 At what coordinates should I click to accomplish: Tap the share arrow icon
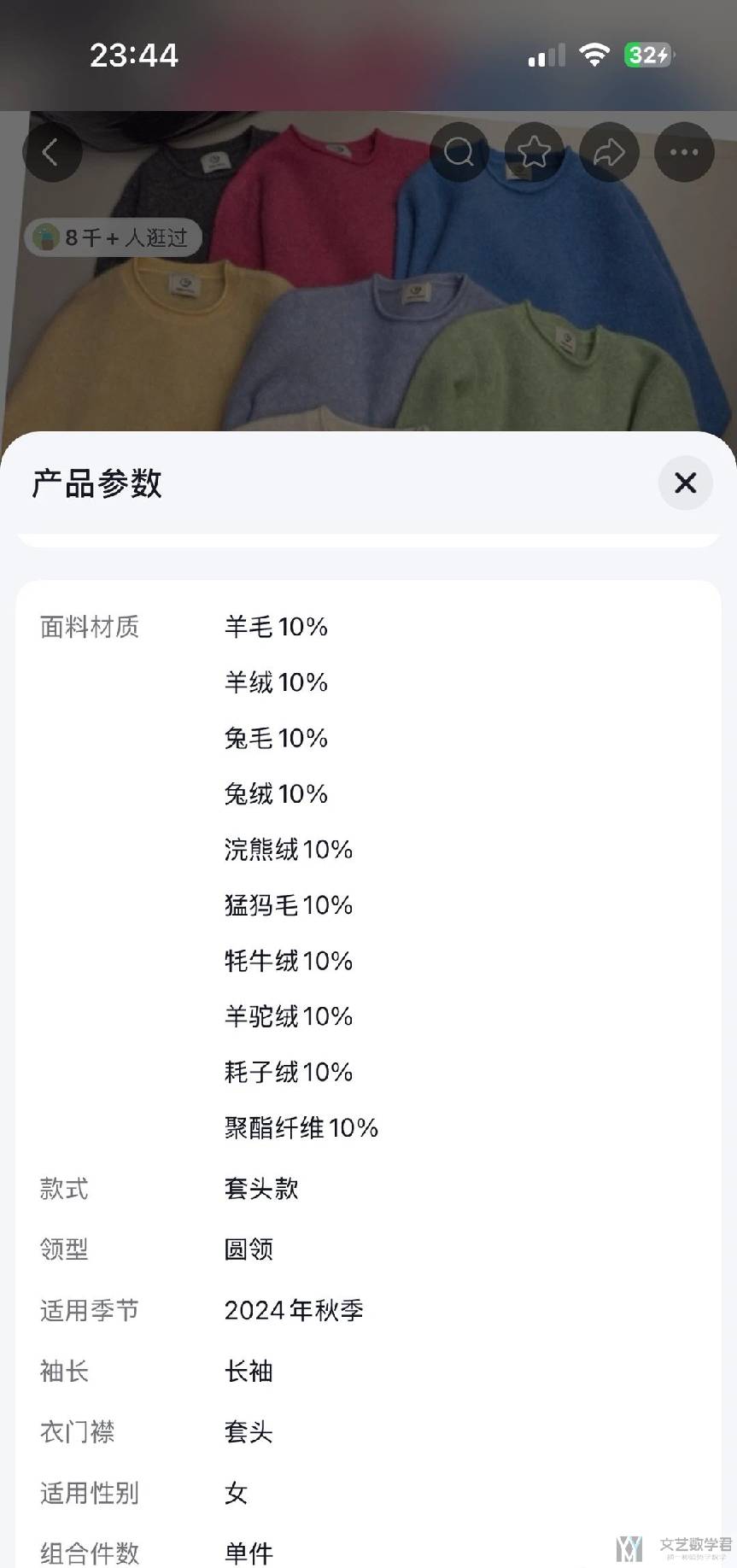[x=609, y=153]
